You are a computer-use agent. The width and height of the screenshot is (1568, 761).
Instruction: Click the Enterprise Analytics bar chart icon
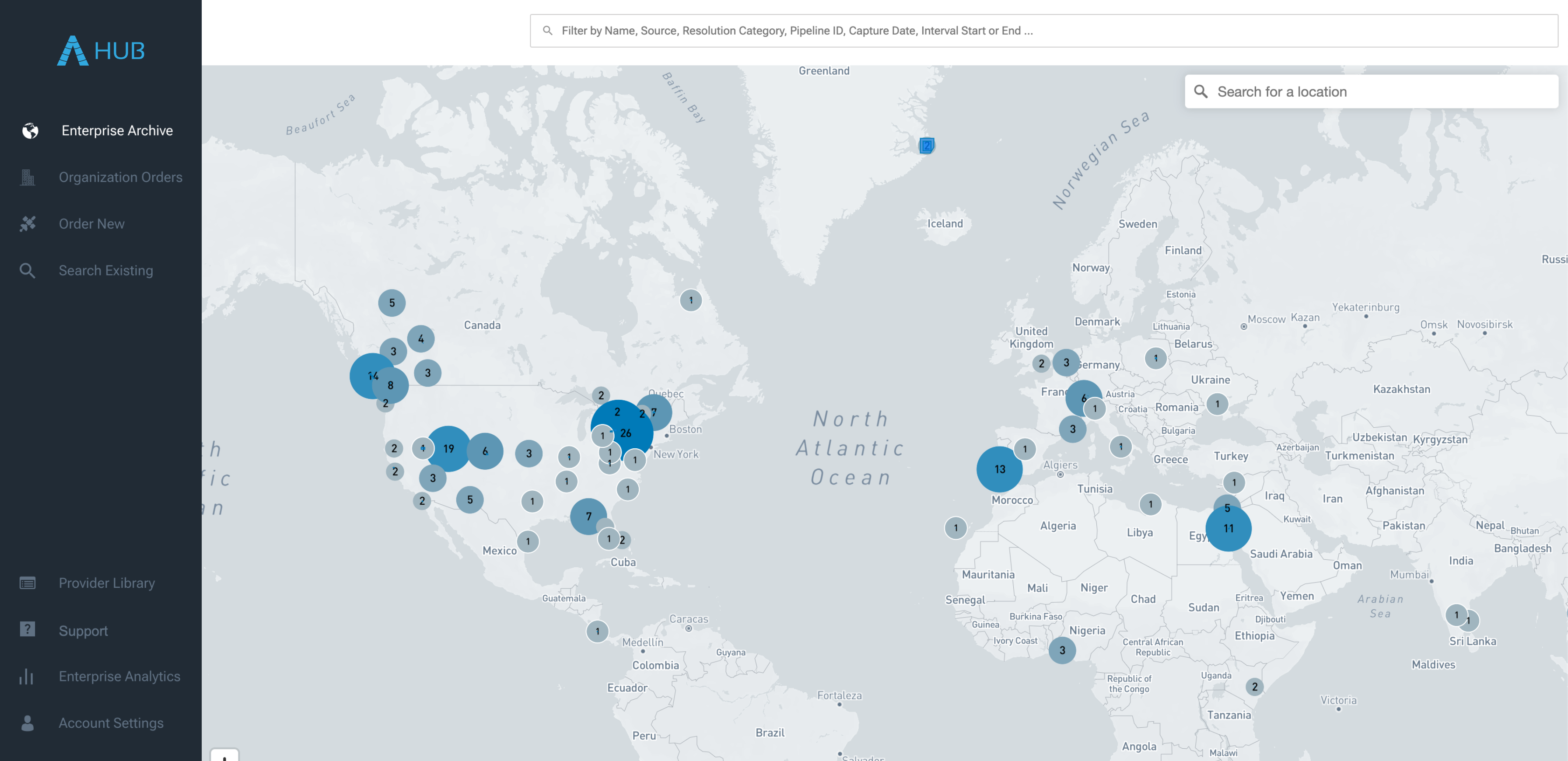coord(26,677)
